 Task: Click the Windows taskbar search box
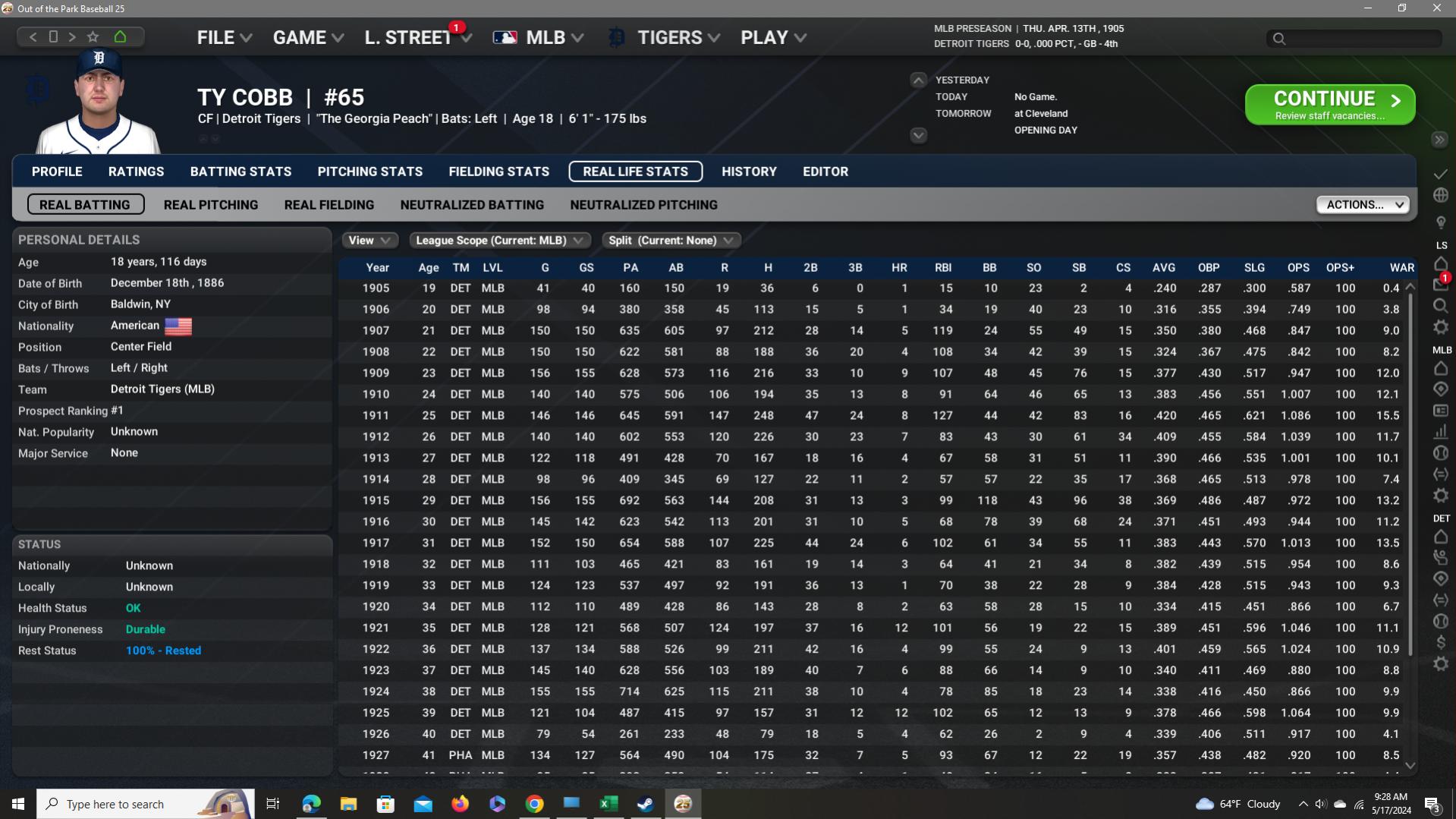(146, 804)
